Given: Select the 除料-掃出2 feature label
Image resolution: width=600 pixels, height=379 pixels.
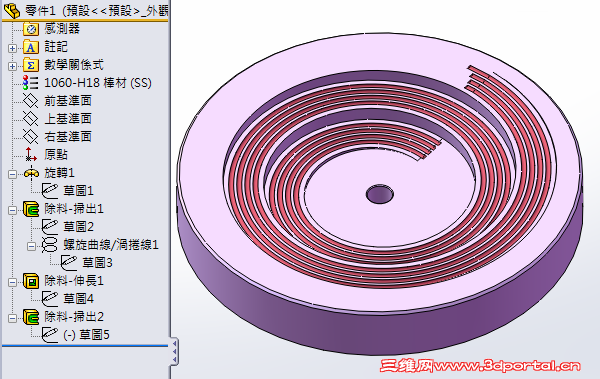Looking at the screenshot, I should (74, 317).
